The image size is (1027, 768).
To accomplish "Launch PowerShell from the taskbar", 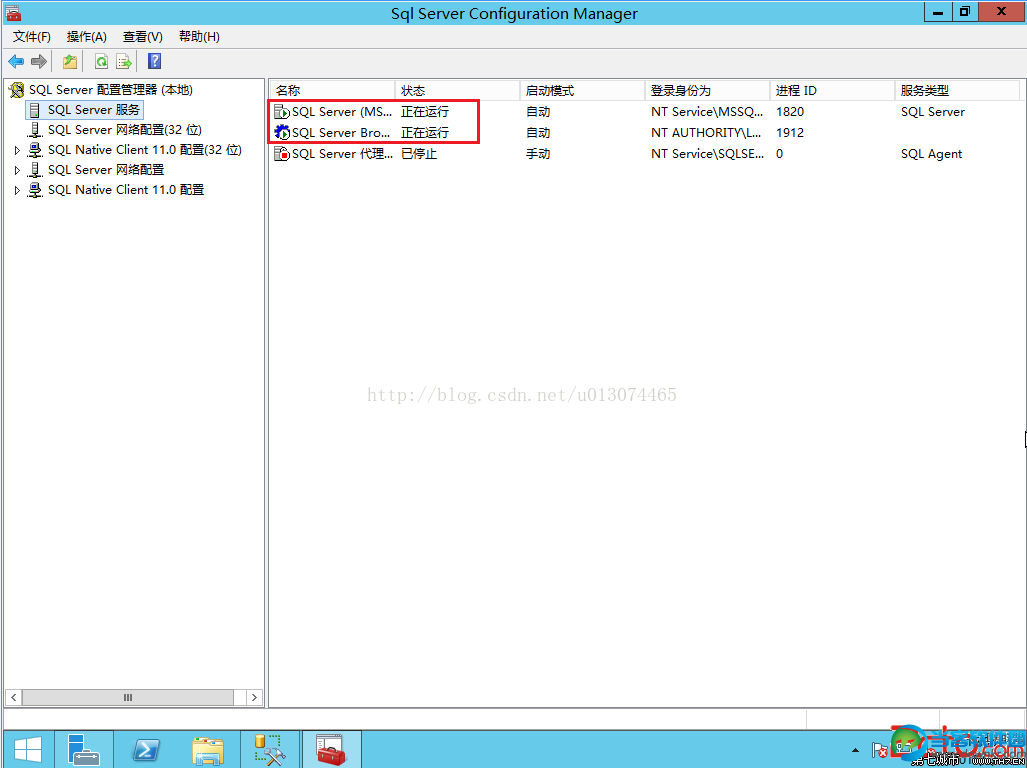I will point(145,749).
